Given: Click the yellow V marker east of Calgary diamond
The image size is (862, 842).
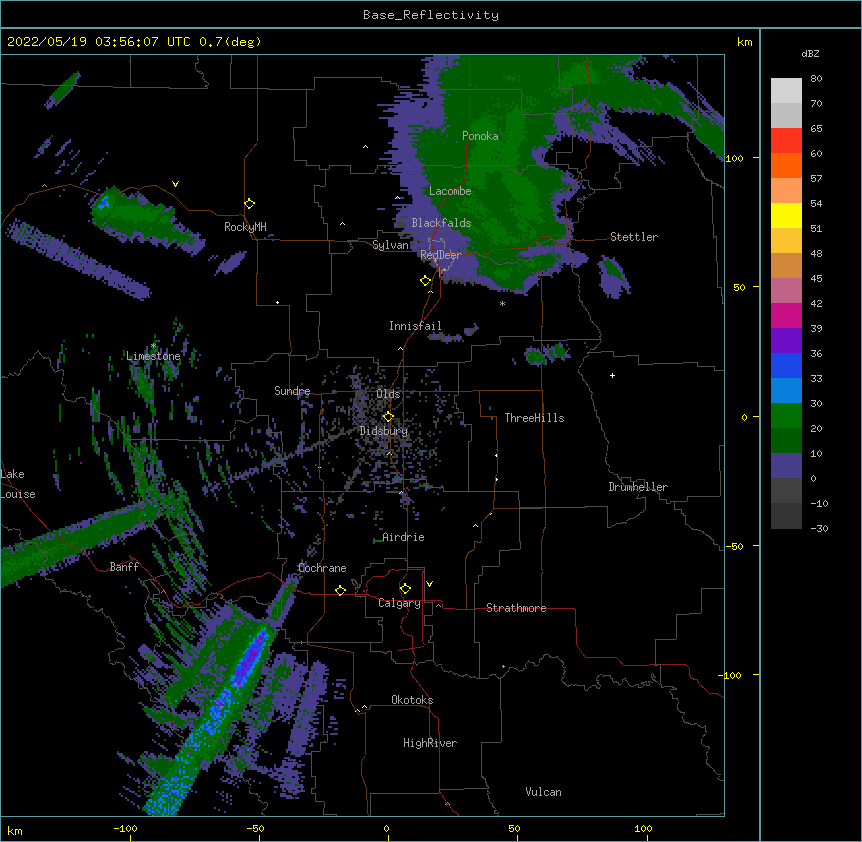Looking at the screenshot, I should pyautogui.click(x=429, y=584).
